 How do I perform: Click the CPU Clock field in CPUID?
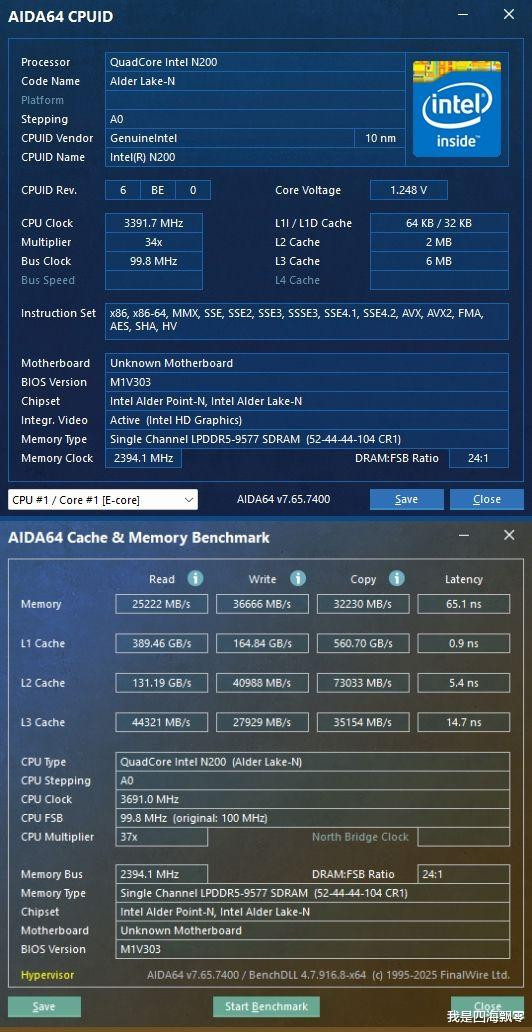[154, 223]
